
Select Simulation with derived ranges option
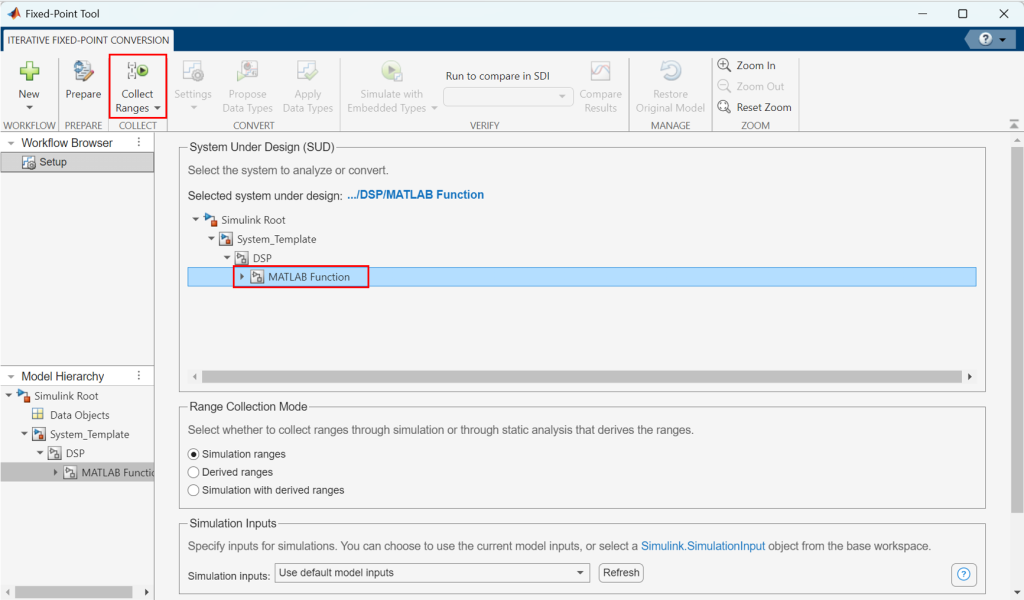193,490
